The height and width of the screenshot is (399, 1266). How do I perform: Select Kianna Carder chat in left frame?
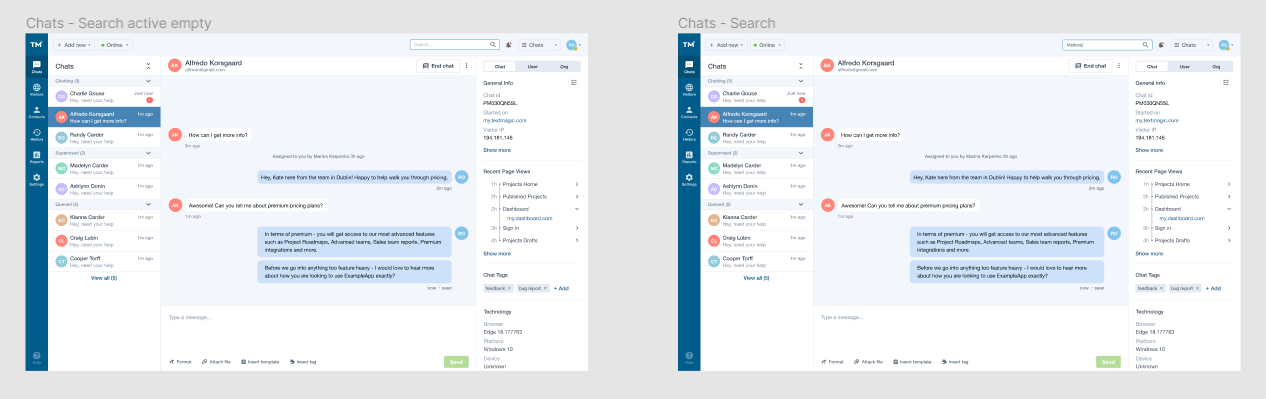coord(104,219)
